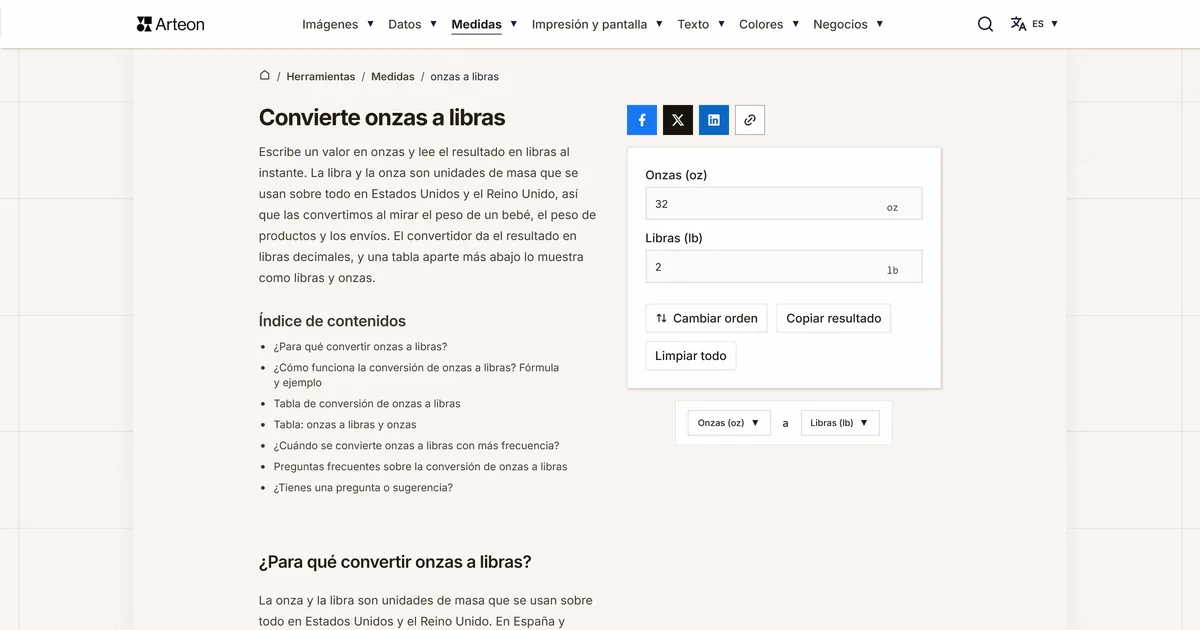Jump to ¿Para qué convertir onzas a libras?

[x=360, y=347]
